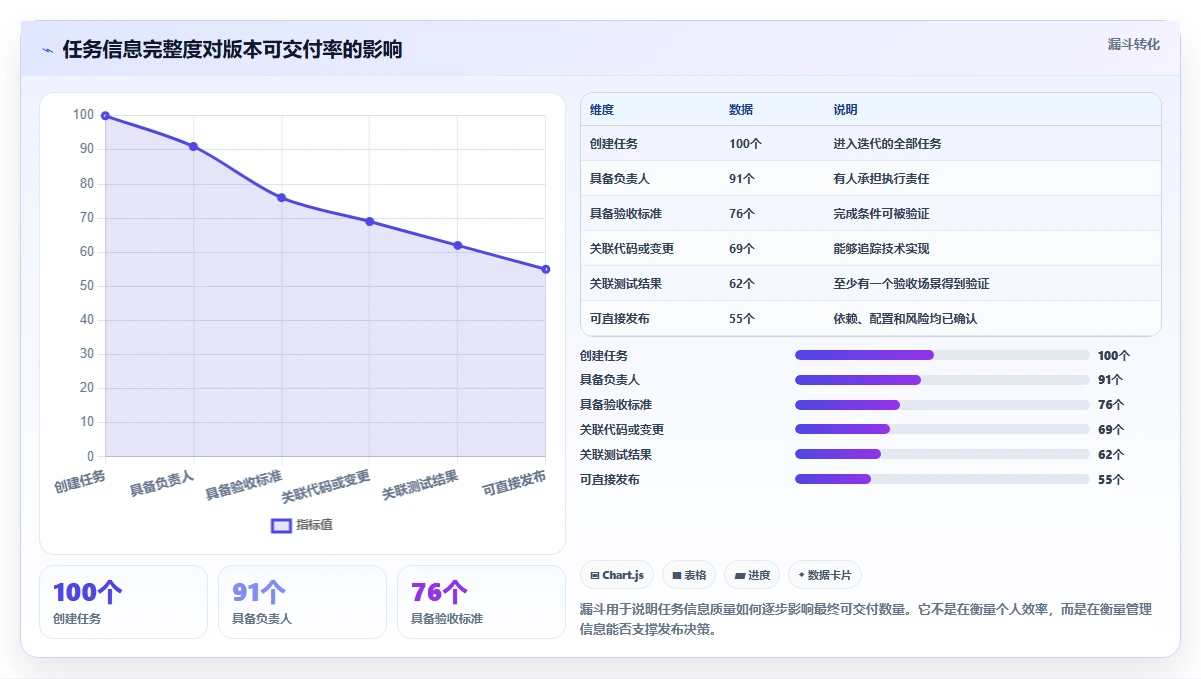This screenshot has width=1201, height=679.
Task: Click the 55个 label next to its progress bar
Action: 1111,480
